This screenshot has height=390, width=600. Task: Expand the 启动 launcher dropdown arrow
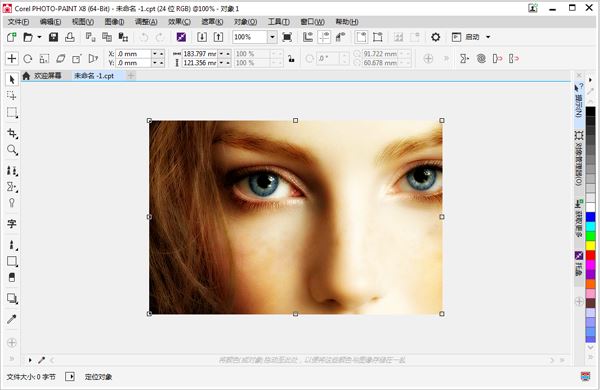[488, 37]
